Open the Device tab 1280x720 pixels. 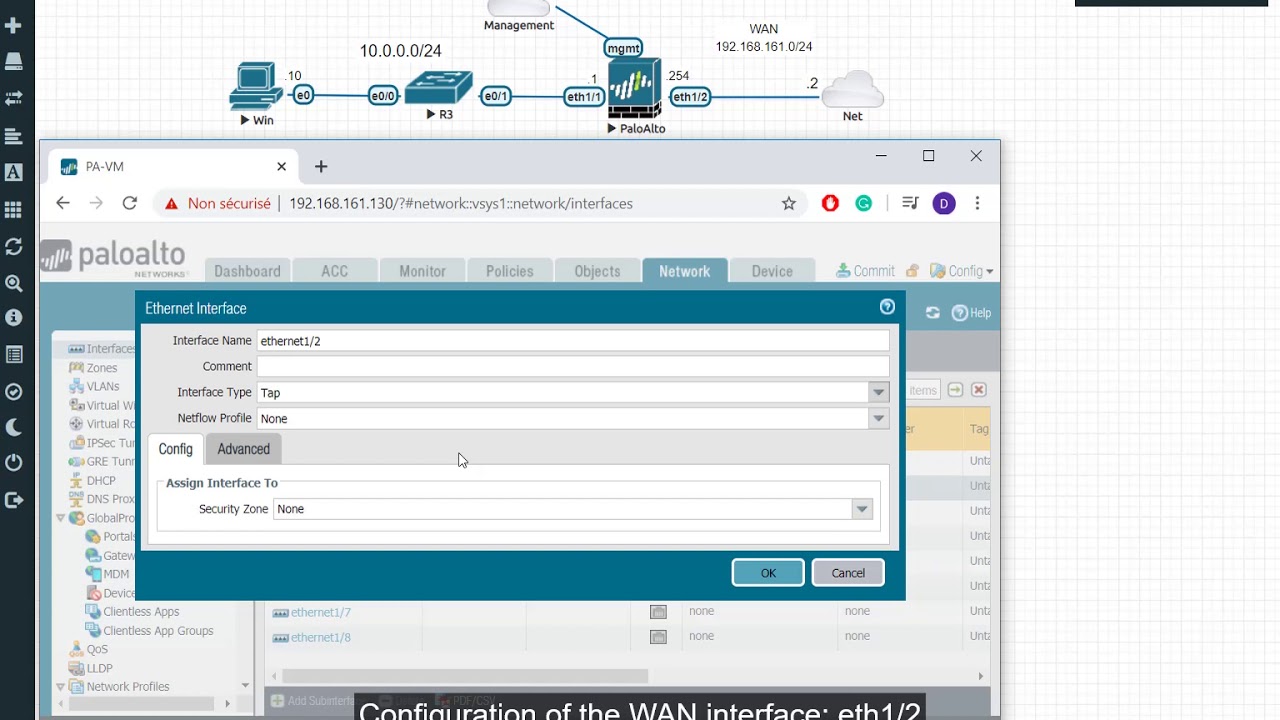[771, 271]
